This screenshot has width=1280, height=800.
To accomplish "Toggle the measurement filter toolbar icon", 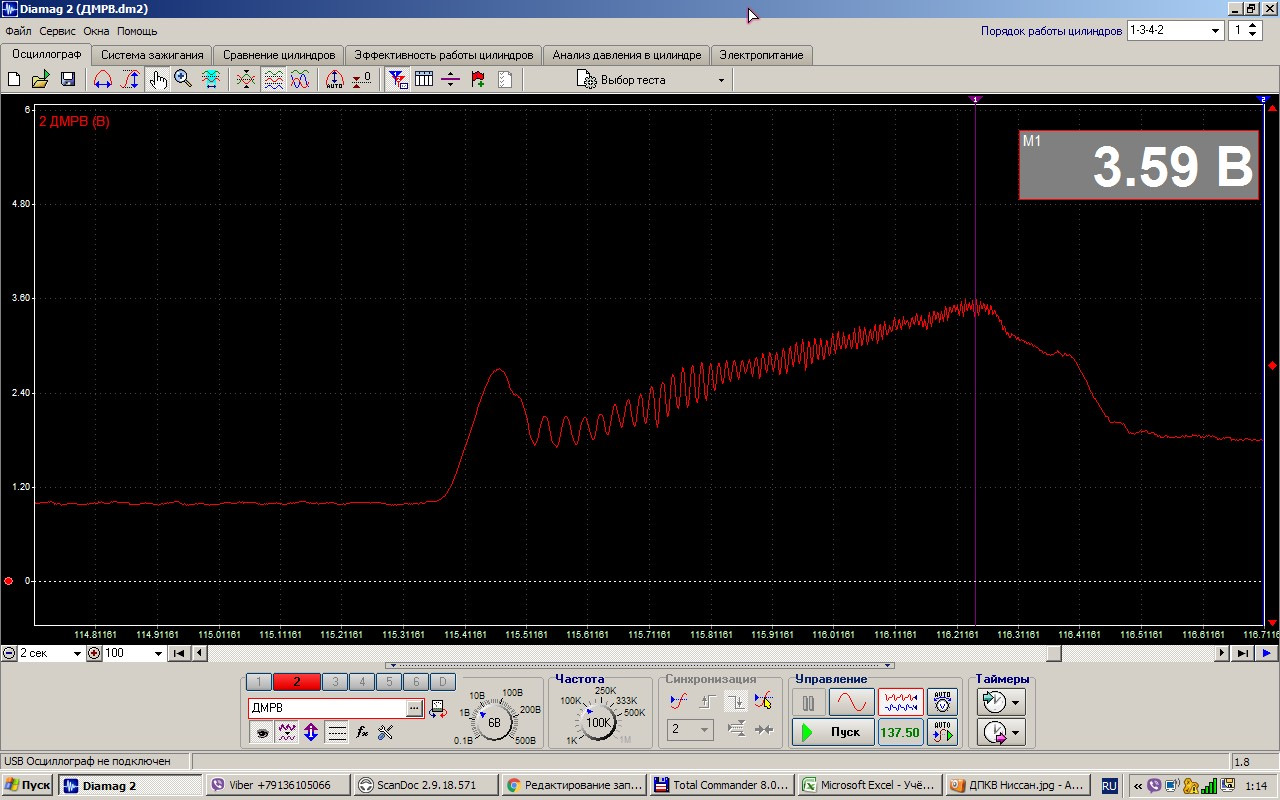I will [397, 79].
